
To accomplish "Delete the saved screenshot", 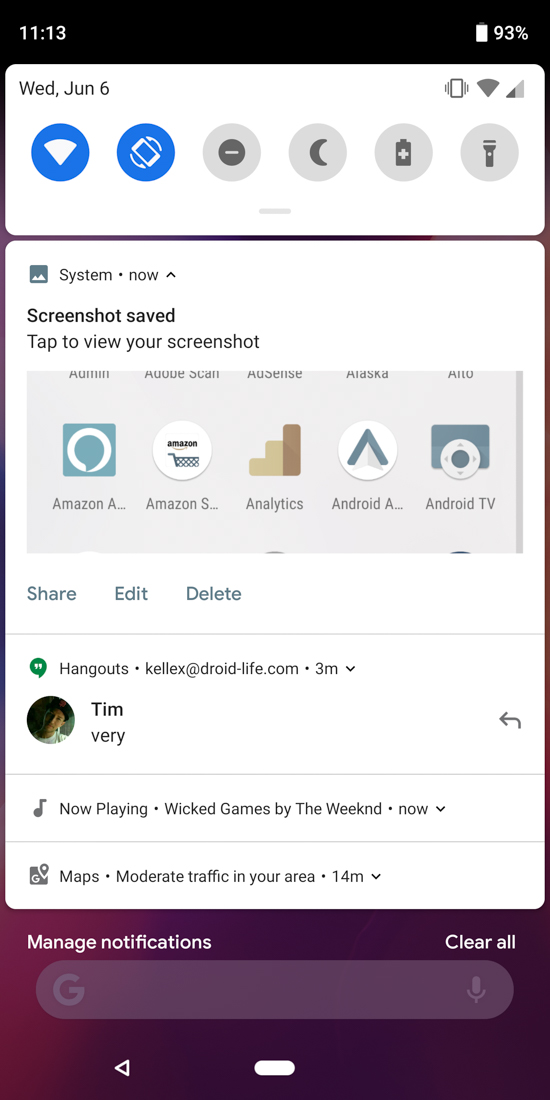I will click(x=214, y=594).
